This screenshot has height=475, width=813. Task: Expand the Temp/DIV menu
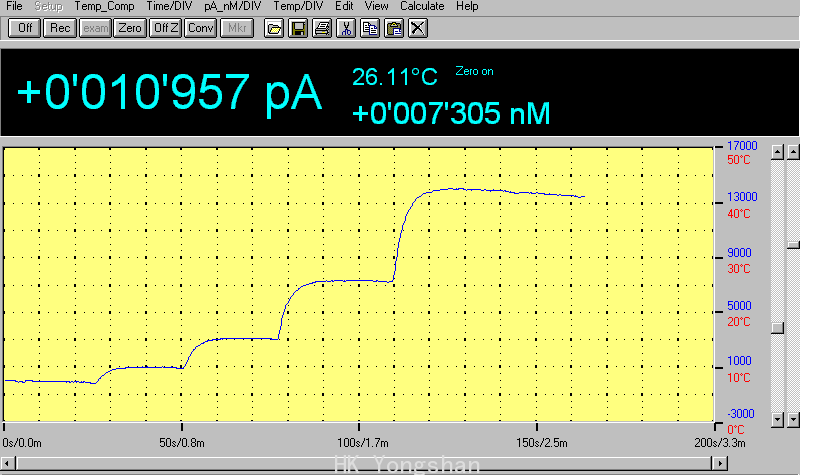tap(299, 6)
